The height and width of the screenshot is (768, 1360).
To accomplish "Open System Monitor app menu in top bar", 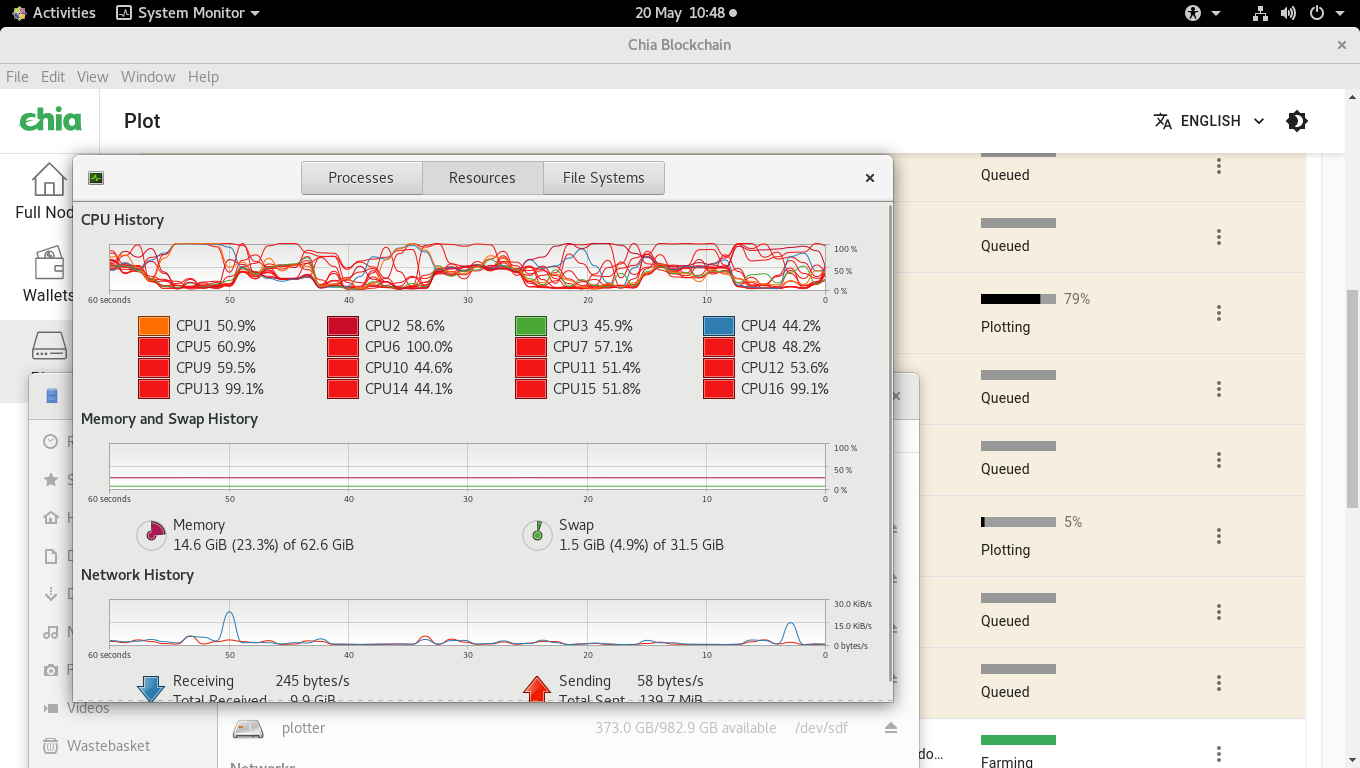I will (x=188, y=13).
